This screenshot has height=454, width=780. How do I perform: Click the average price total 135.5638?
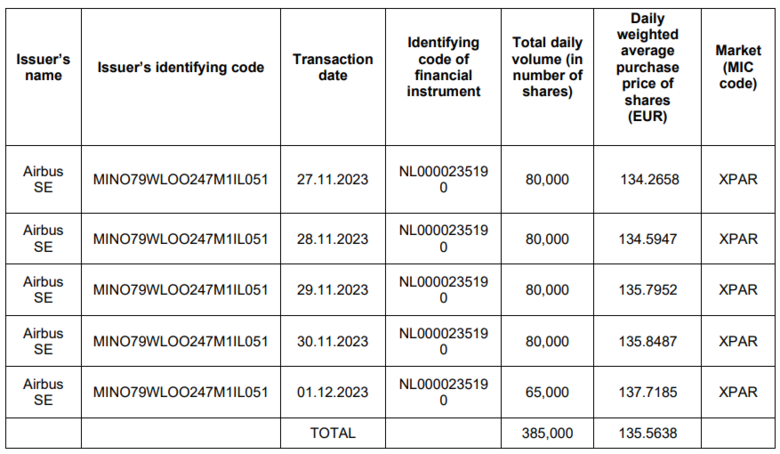[x=648, y=433]
